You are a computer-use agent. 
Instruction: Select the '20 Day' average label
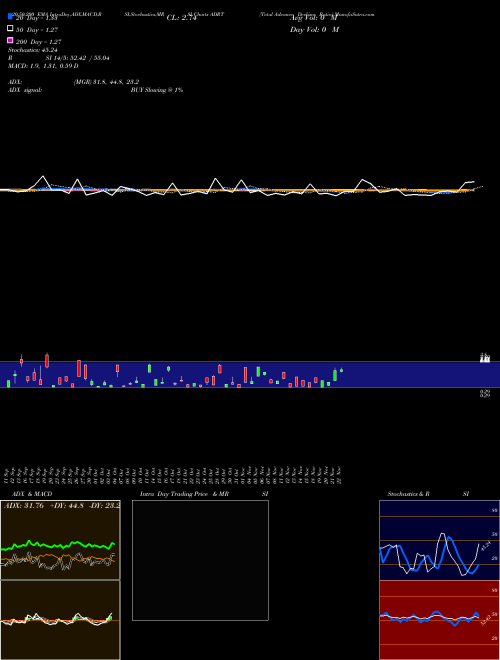pyautogui.click(x=36, y=18)
